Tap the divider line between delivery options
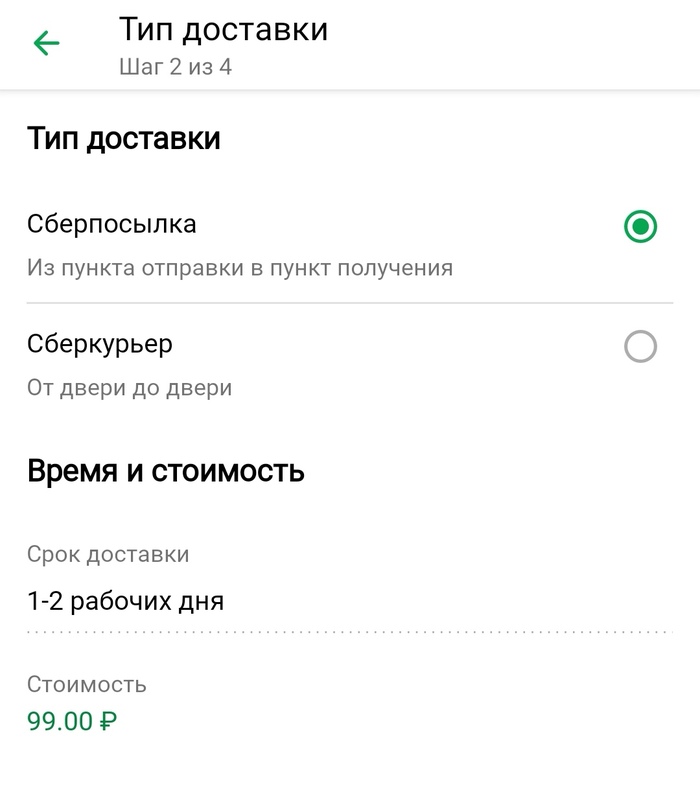Screen dimensions: 700x790 (x=350, y=302)
